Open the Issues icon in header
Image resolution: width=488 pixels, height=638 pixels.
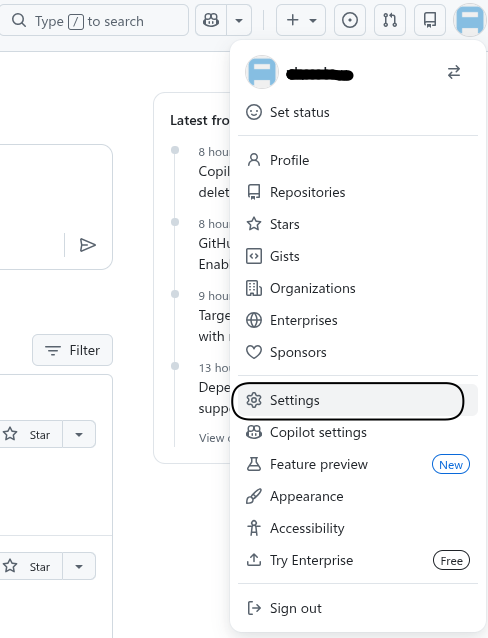[x=350, y=20]
